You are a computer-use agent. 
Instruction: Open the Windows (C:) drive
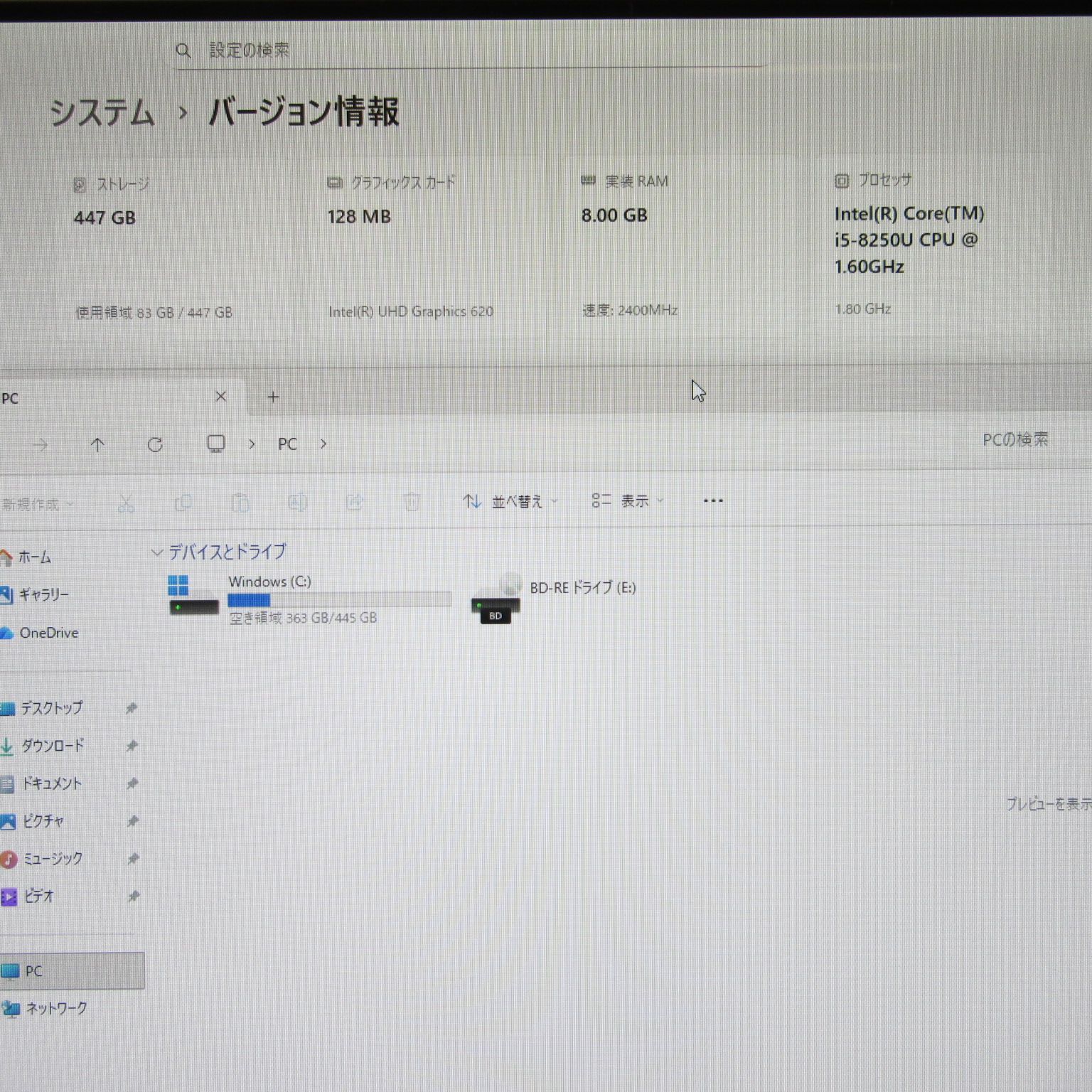pyautogui.click(x=269, y=599)
